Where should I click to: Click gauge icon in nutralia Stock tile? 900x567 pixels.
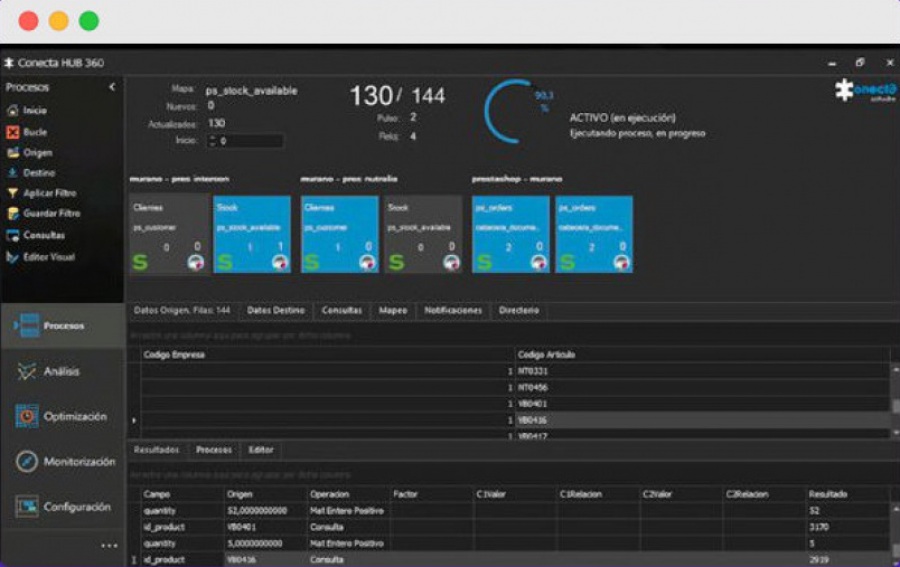point(451,263)
